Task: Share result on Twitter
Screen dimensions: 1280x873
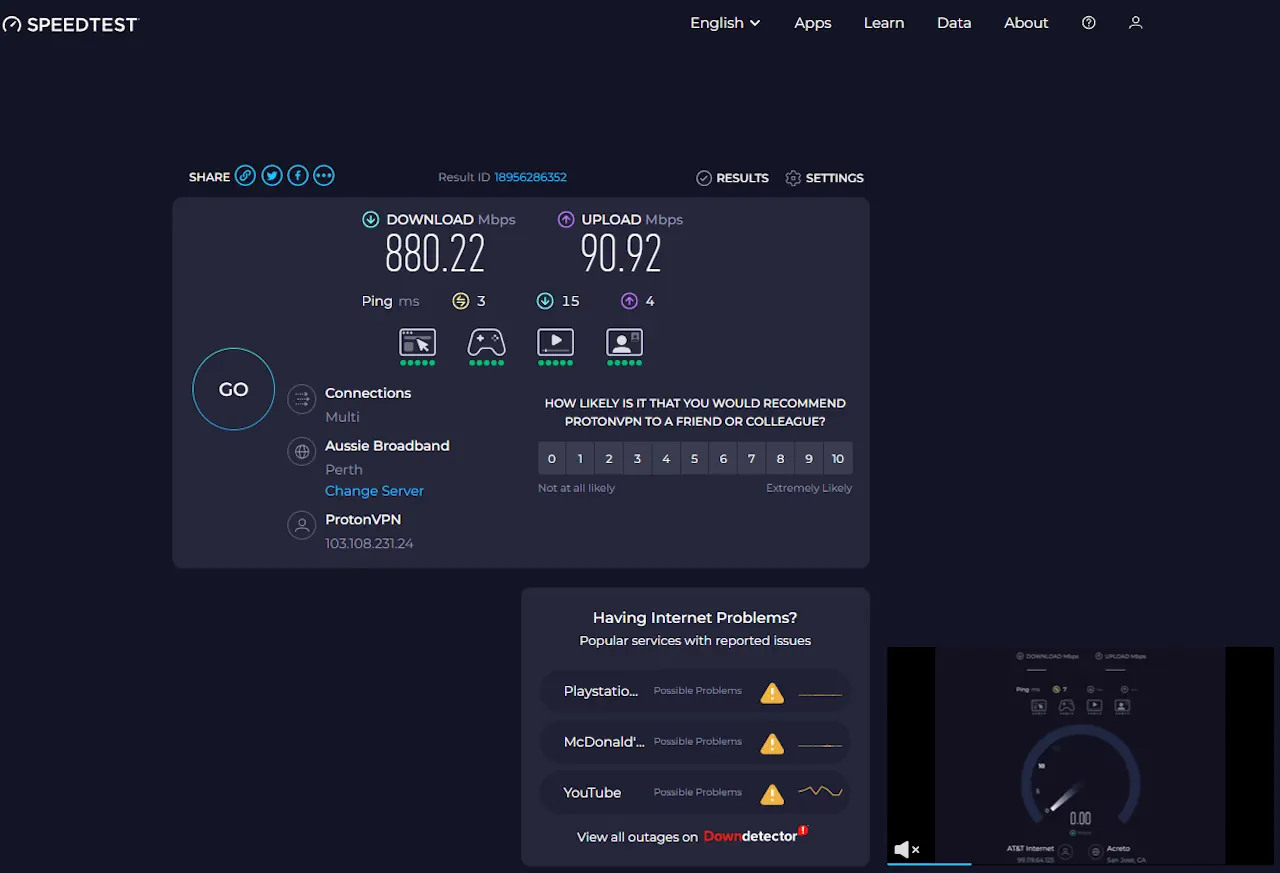Action: point(272,176)
